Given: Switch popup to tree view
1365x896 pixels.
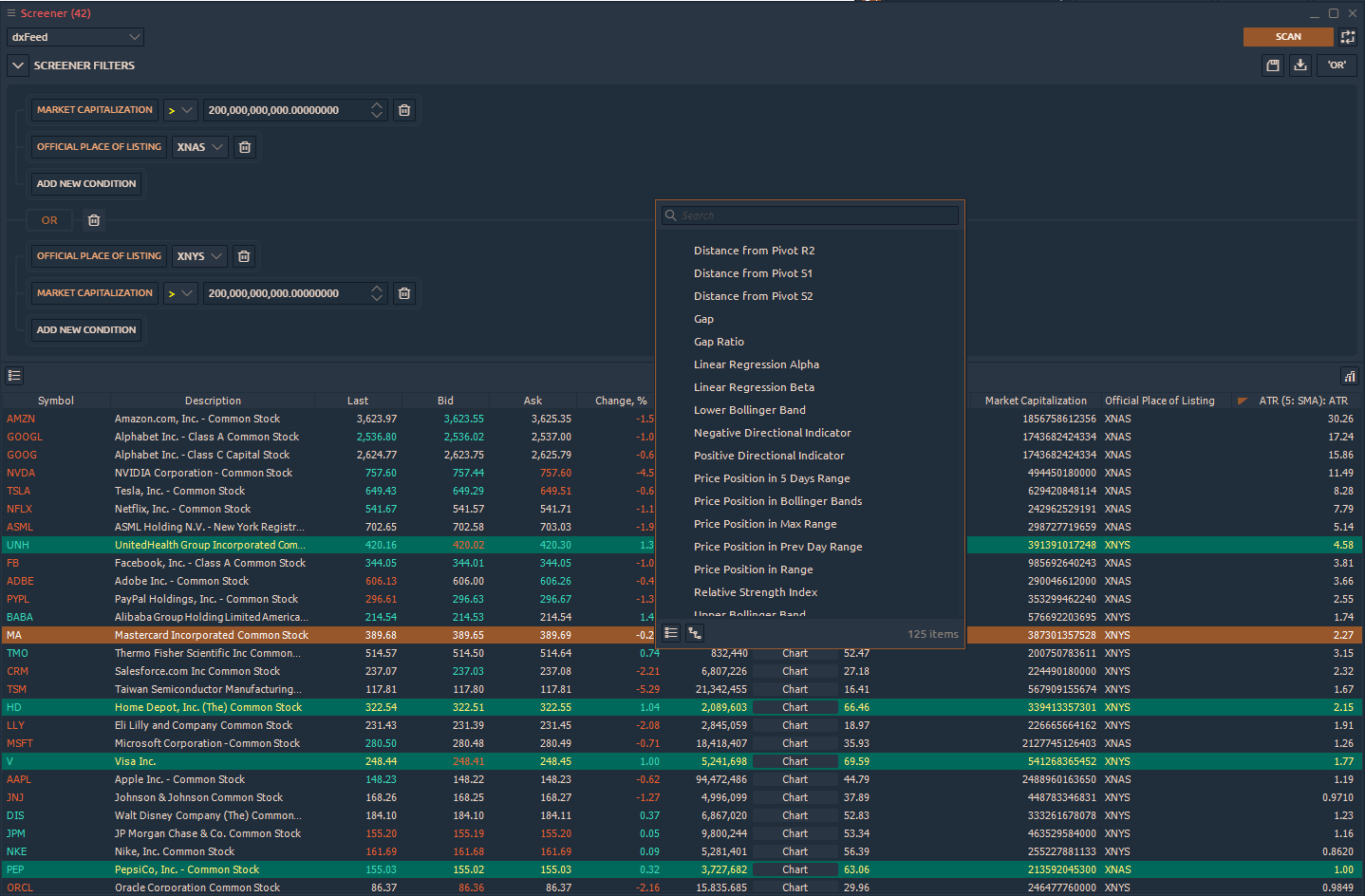Looking at the screenshot, I should coord(695,633).
